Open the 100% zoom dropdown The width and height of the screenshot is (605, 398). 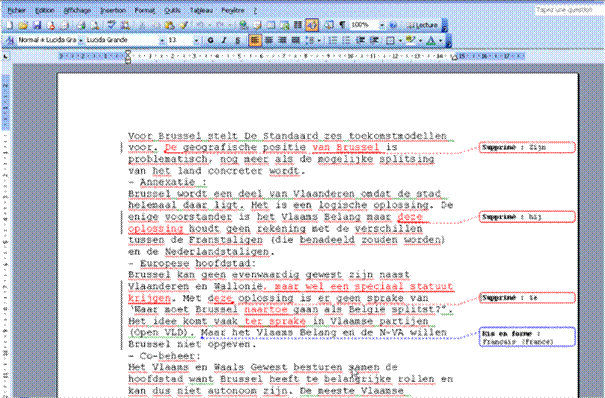pyautogui.click(x=382, y=25)
